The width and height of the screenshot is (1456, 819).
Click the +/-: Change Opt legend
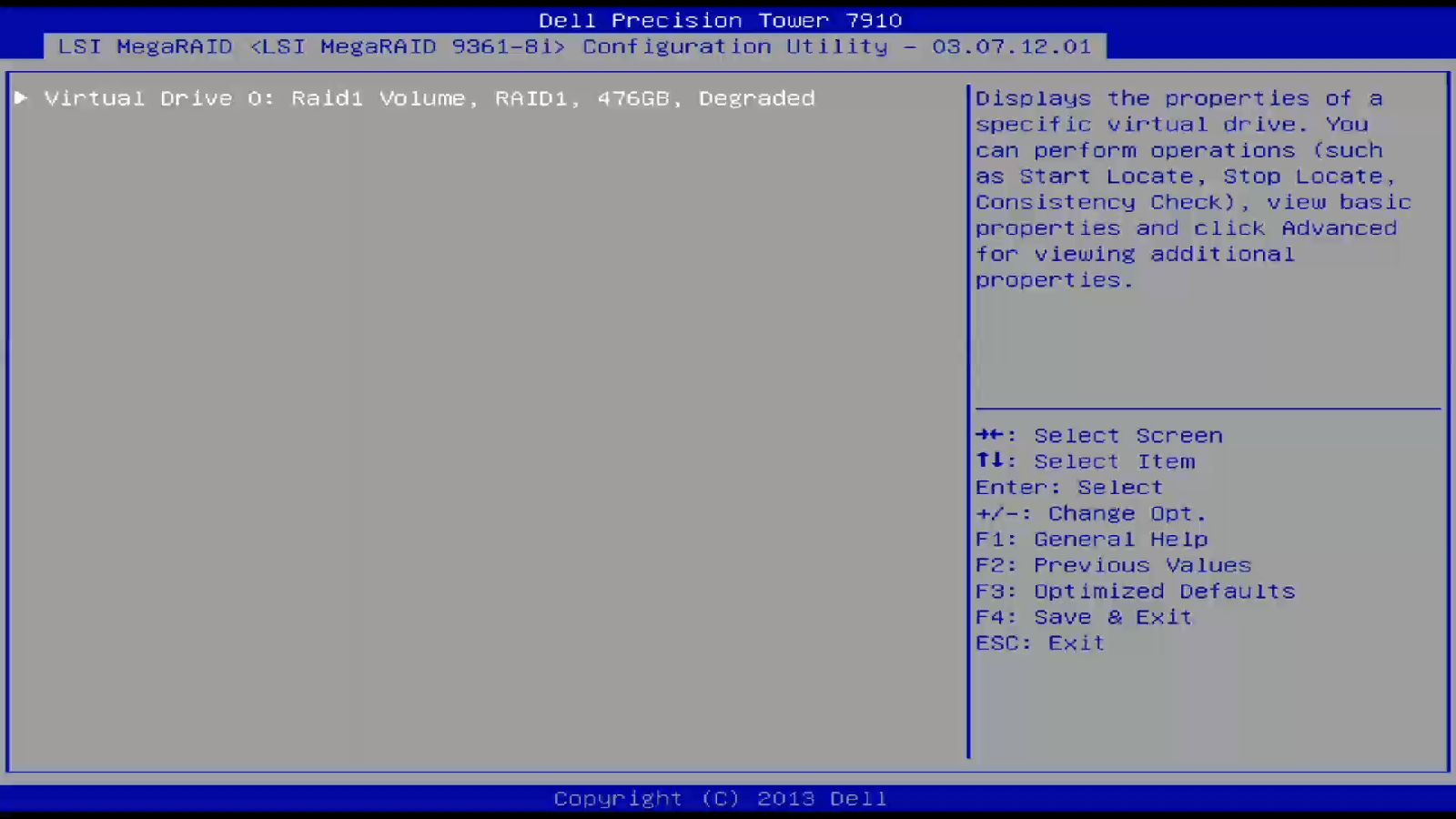tap(1090, 513)
